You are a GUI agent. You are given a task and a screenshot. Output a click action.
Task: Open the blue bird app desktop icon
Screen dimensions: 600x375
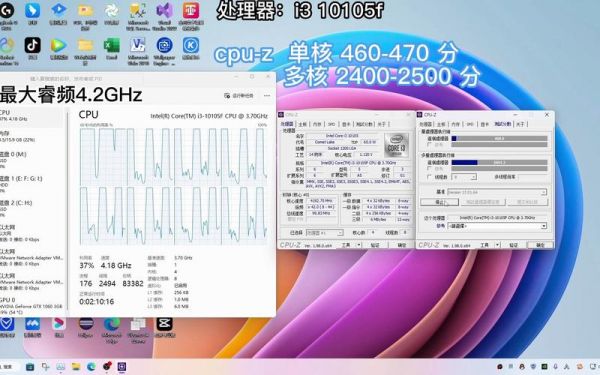[x=33, y=11]
